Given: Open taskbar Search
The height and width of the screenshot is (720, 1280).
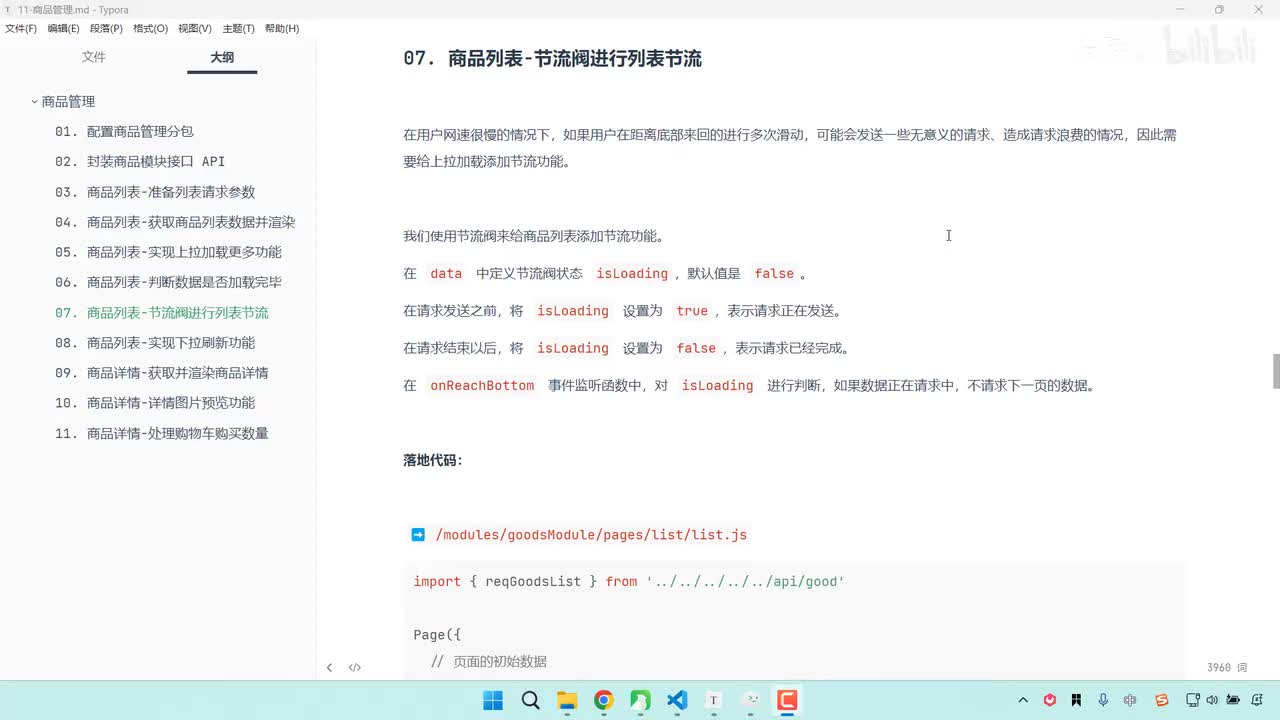Looking at the screenshot, I should (x=530, y=700).
